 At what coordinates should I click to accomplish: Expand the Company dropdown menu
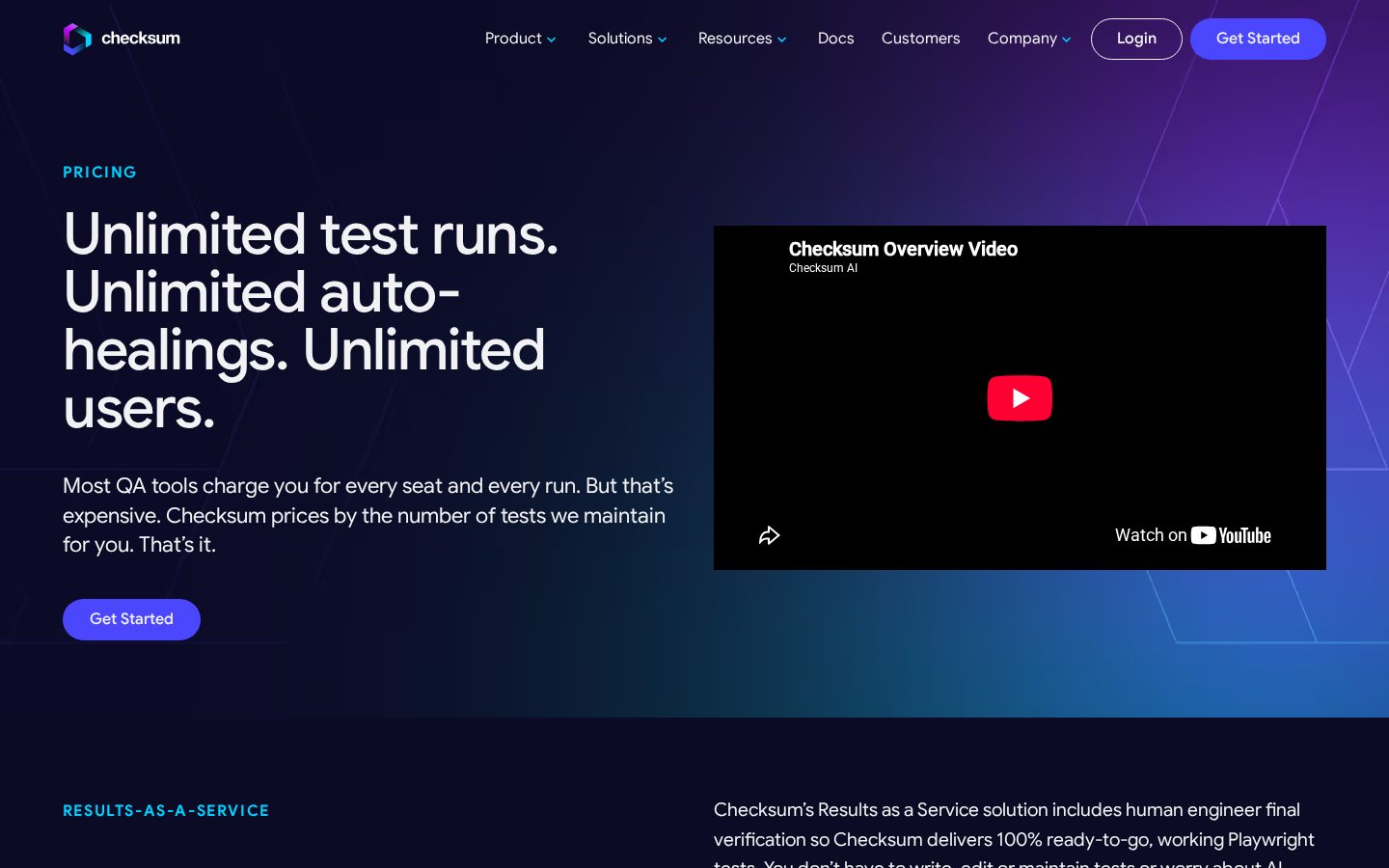1029,39
